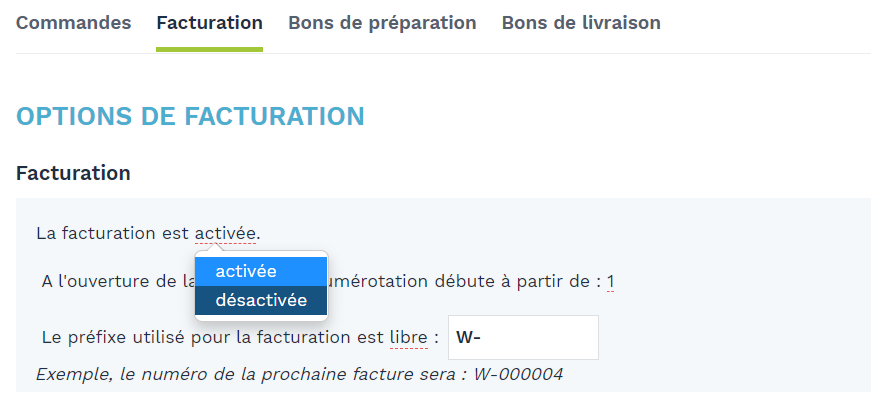
Task: Click underlined activée word in sentence
Action: tap(225, 233)
